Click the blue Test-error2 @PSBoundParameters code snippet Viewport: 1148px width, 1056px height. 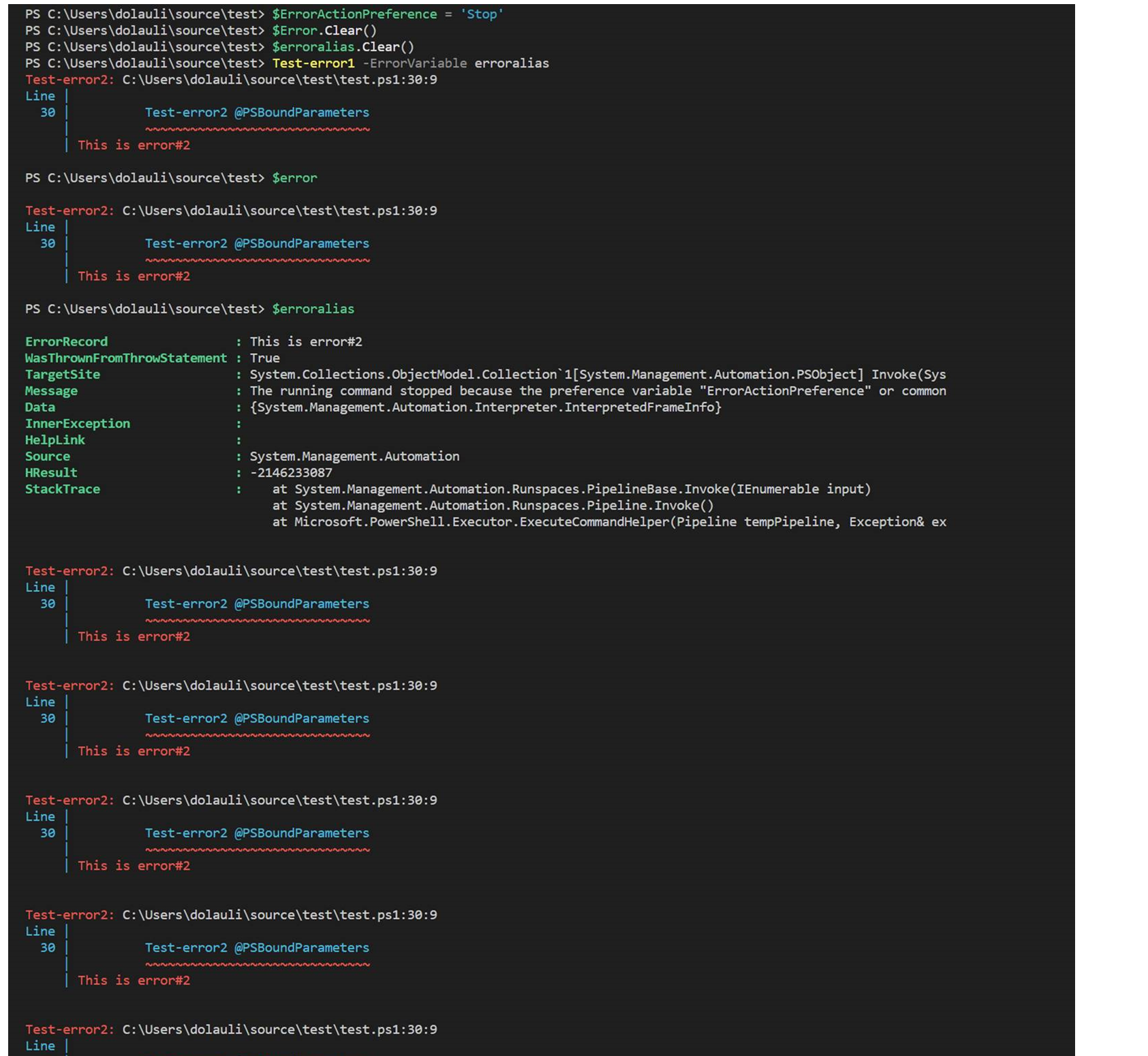(257, 112)
